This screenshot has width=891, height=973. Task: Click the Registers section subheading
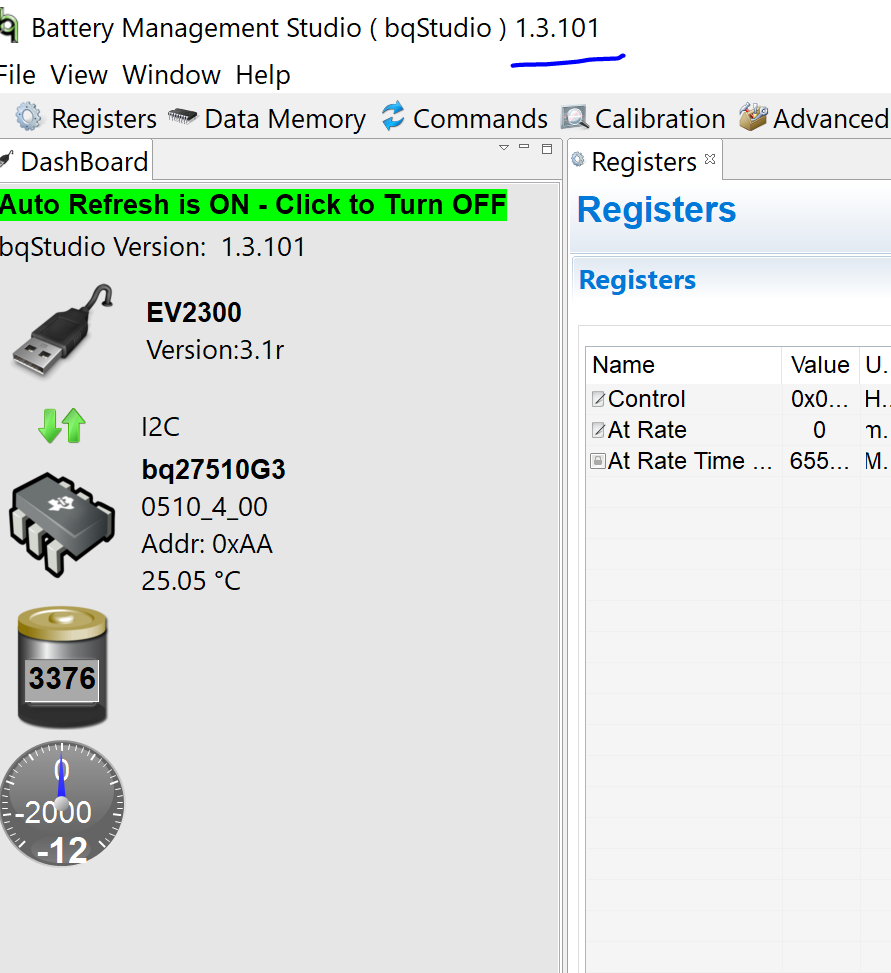(637, 280)
